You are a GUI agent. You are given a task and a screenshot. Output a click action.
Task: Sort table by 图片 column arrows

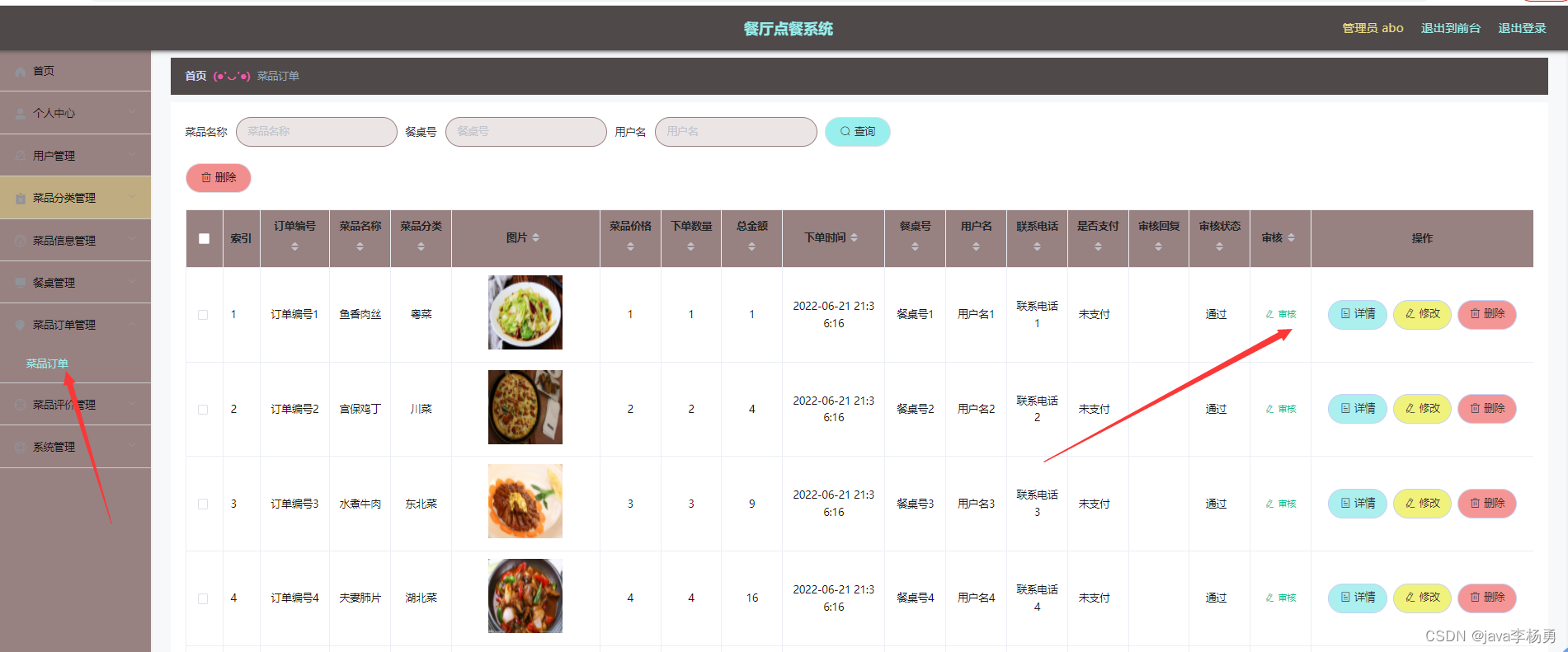535,237
